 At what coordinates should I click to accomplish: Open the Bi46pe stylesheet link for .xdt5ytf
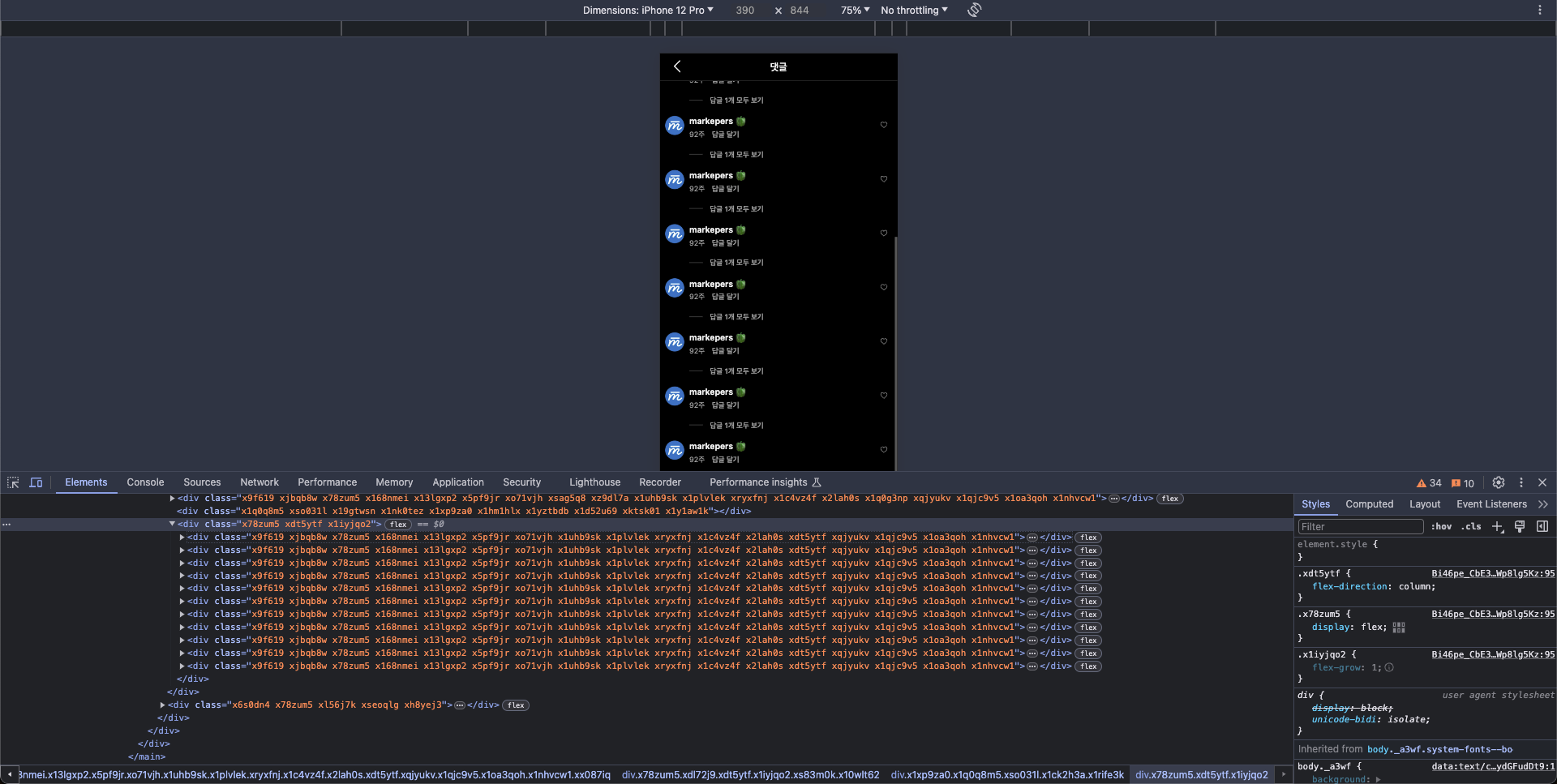click(x=1493, y=573)
